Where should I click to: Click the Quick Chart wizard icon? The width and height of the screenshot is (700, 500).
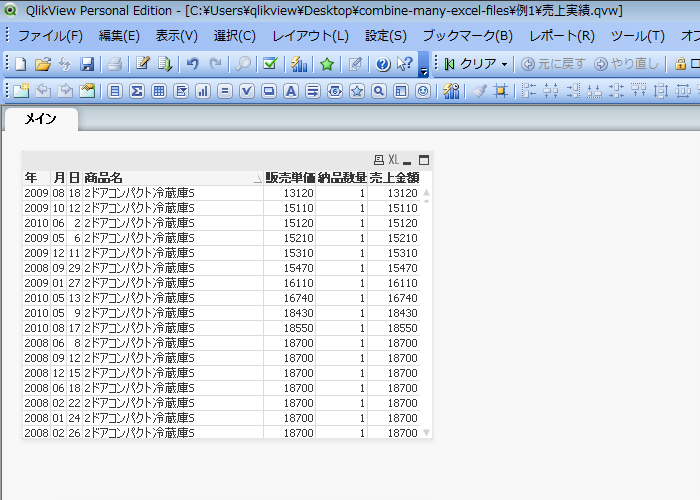pos(298,64)
